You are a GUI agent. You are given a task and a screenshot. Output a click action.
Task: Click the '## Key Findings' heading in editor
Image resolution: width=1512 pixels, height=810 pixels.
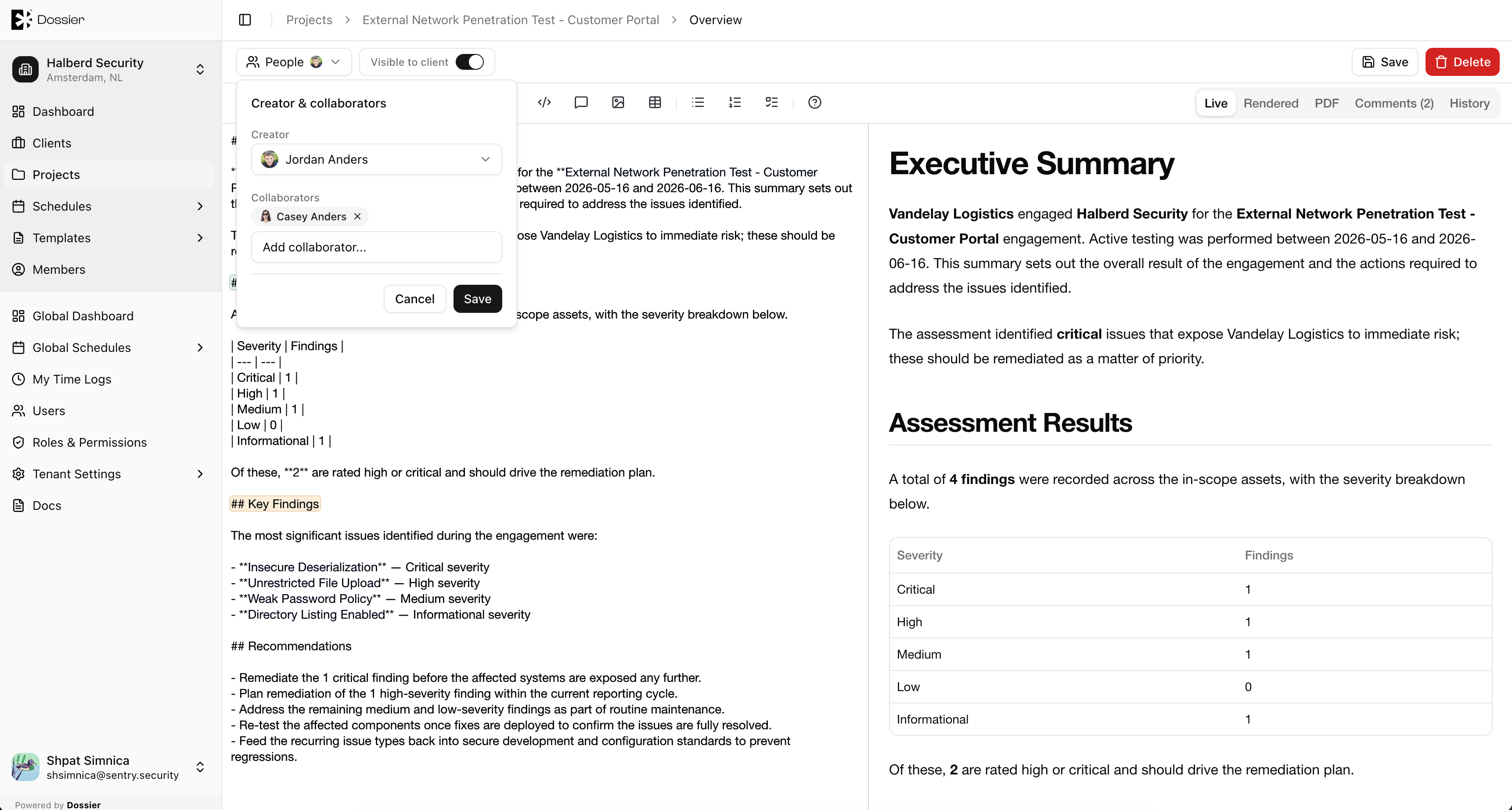275,504
